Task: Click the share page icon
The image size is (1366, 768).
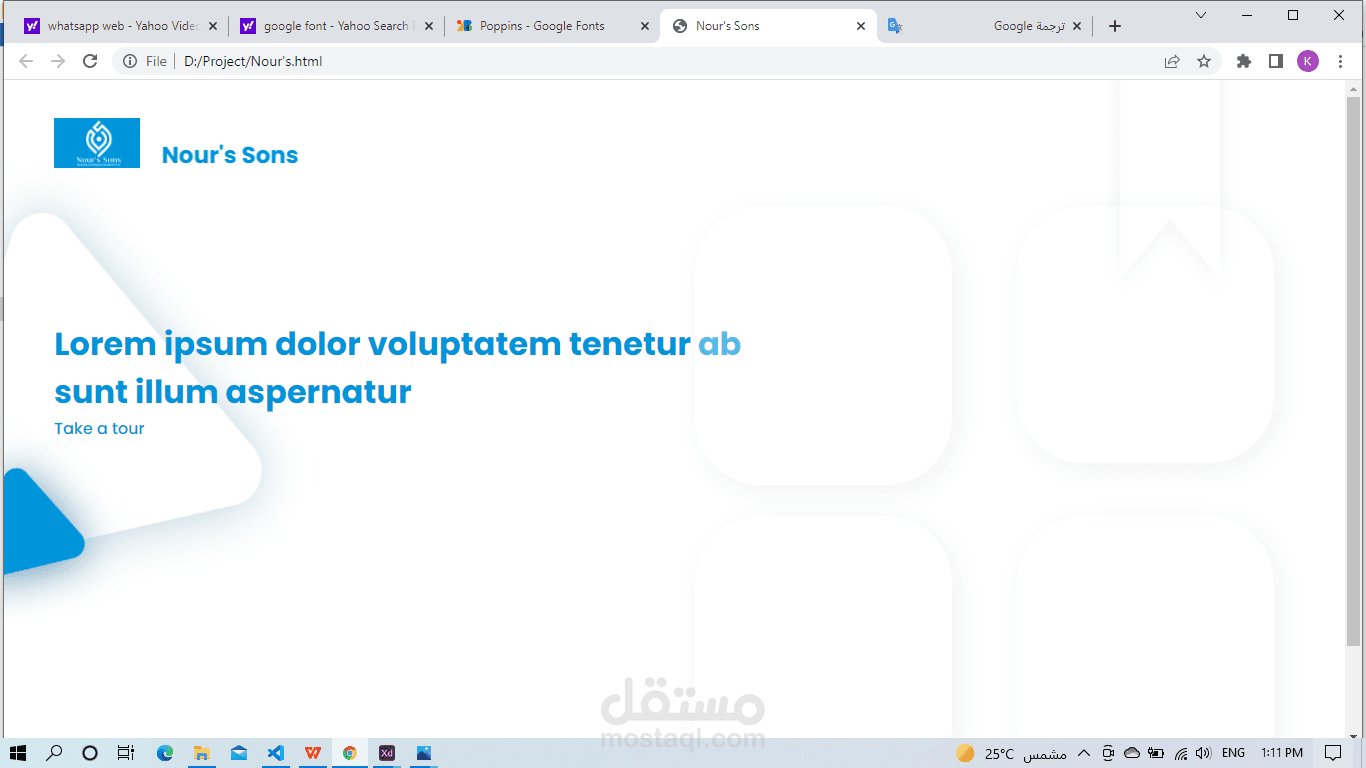Action: click(1172, 61)
